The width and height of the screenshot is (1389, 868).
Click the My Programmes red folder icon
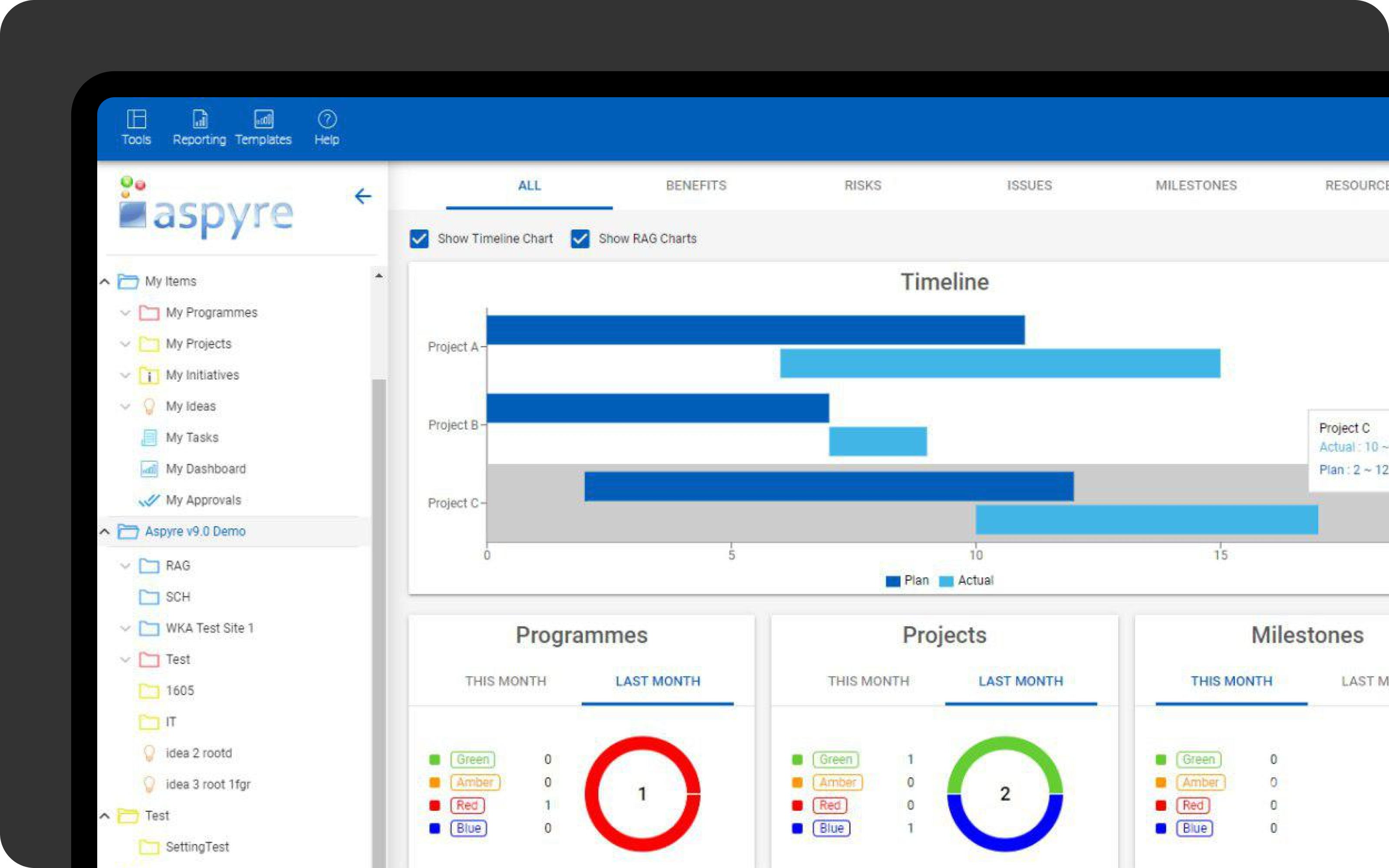pyautogui.click(x=149, y=313)
